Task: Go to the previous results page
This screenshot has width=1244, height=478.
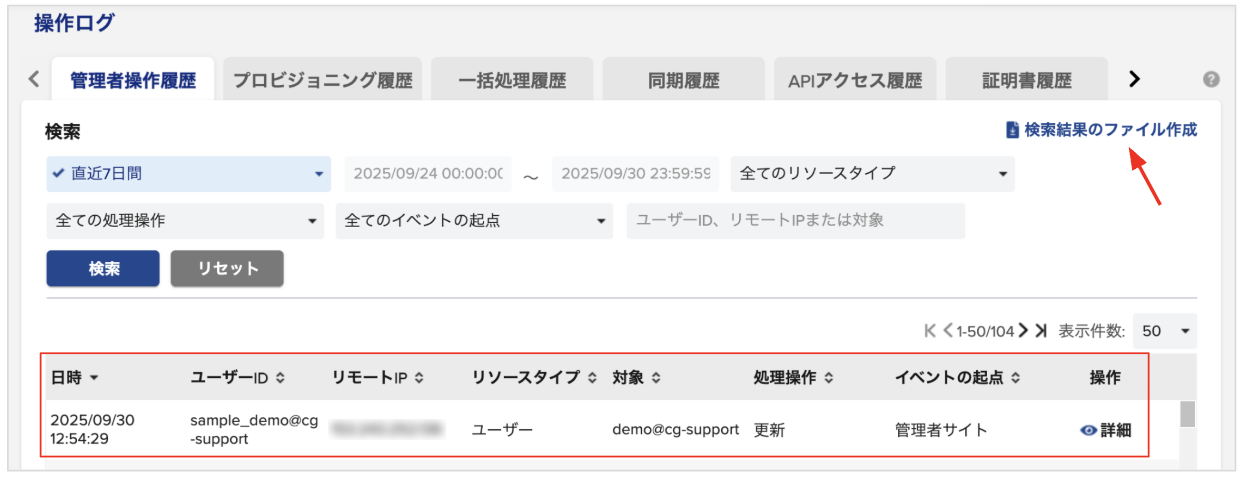Action: 947,330
